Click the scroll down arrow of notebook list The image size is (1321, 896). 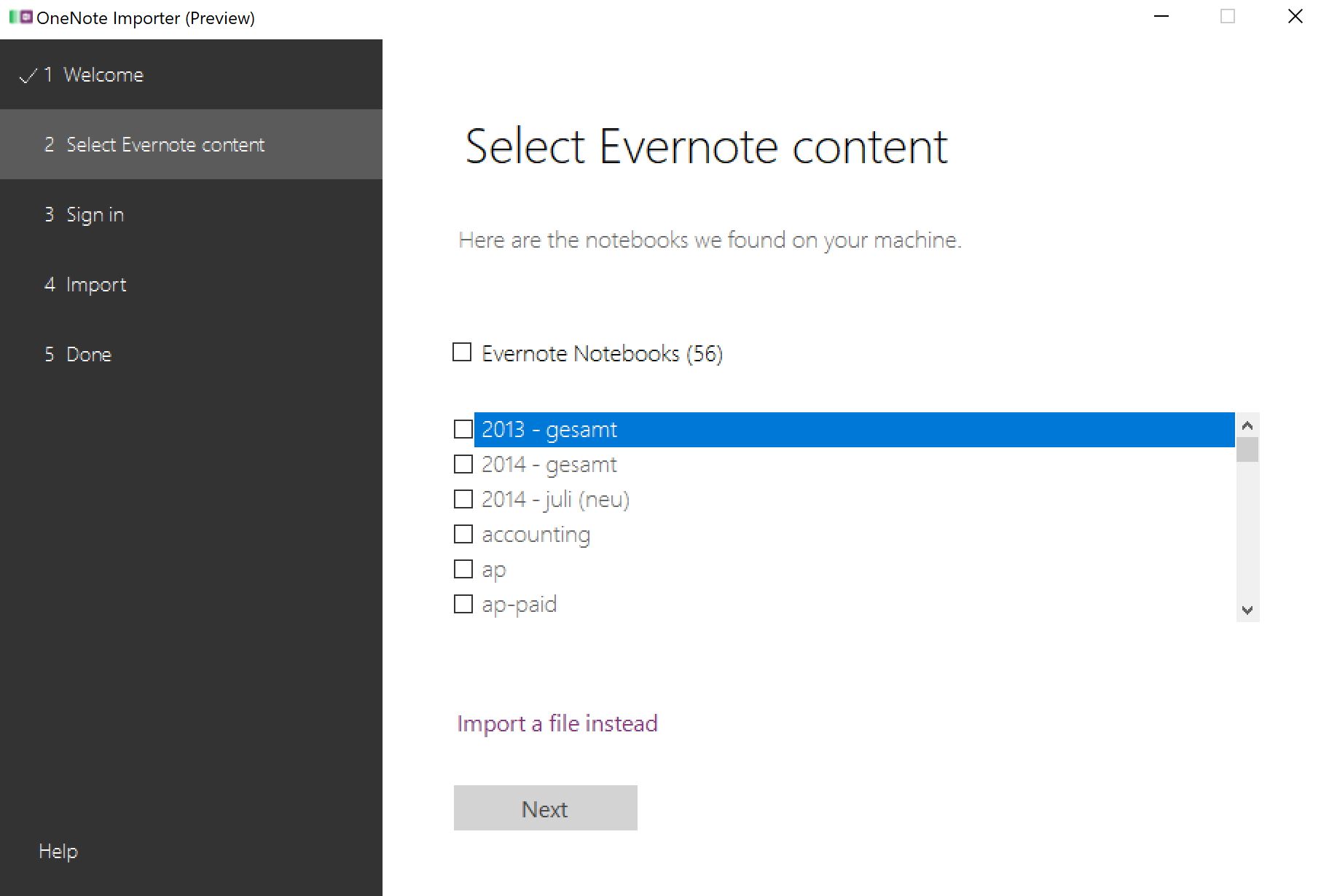1247,610
